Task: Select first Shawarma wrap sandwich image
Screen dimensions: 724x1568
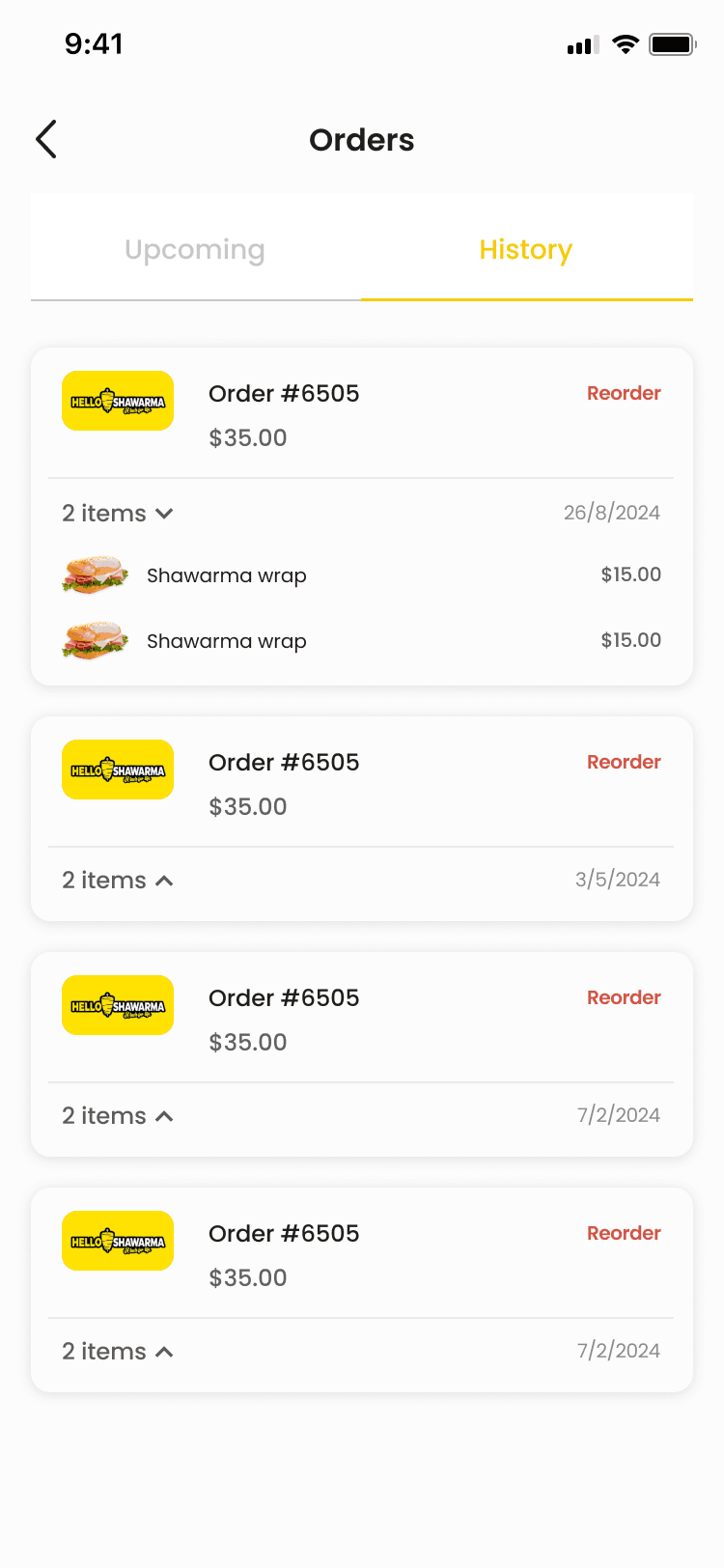Action: click(x=95, y=574)
